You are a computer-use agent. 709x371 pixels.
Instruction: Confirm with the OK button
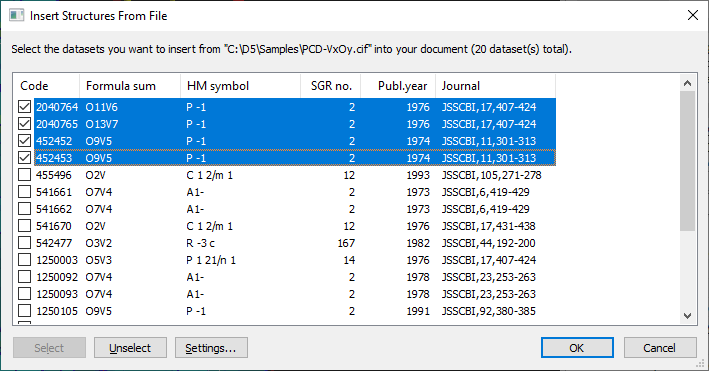577,347
